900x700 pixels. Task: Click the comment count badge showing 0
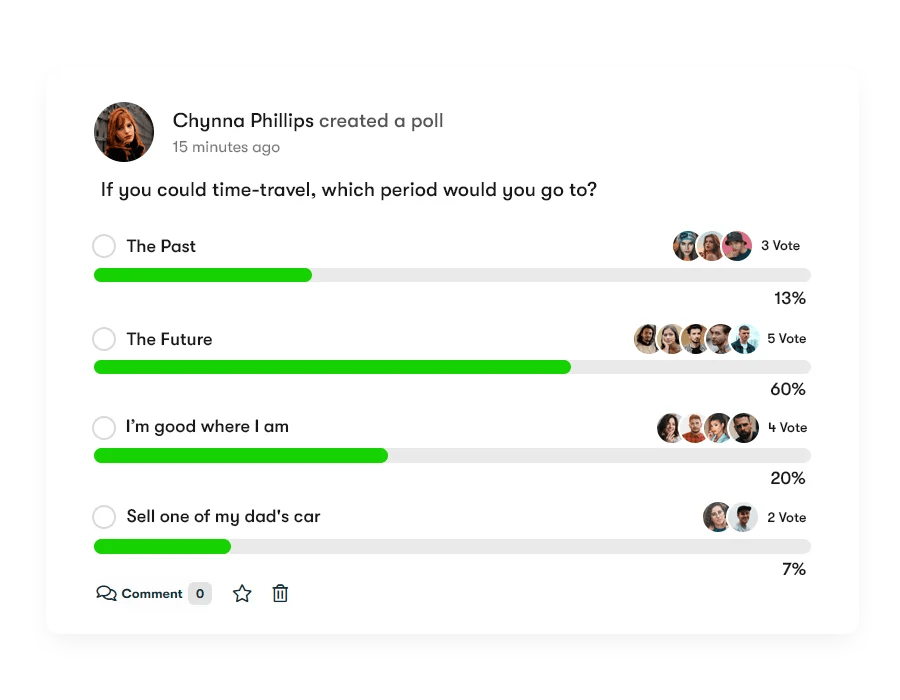click(x=200, y=594)
